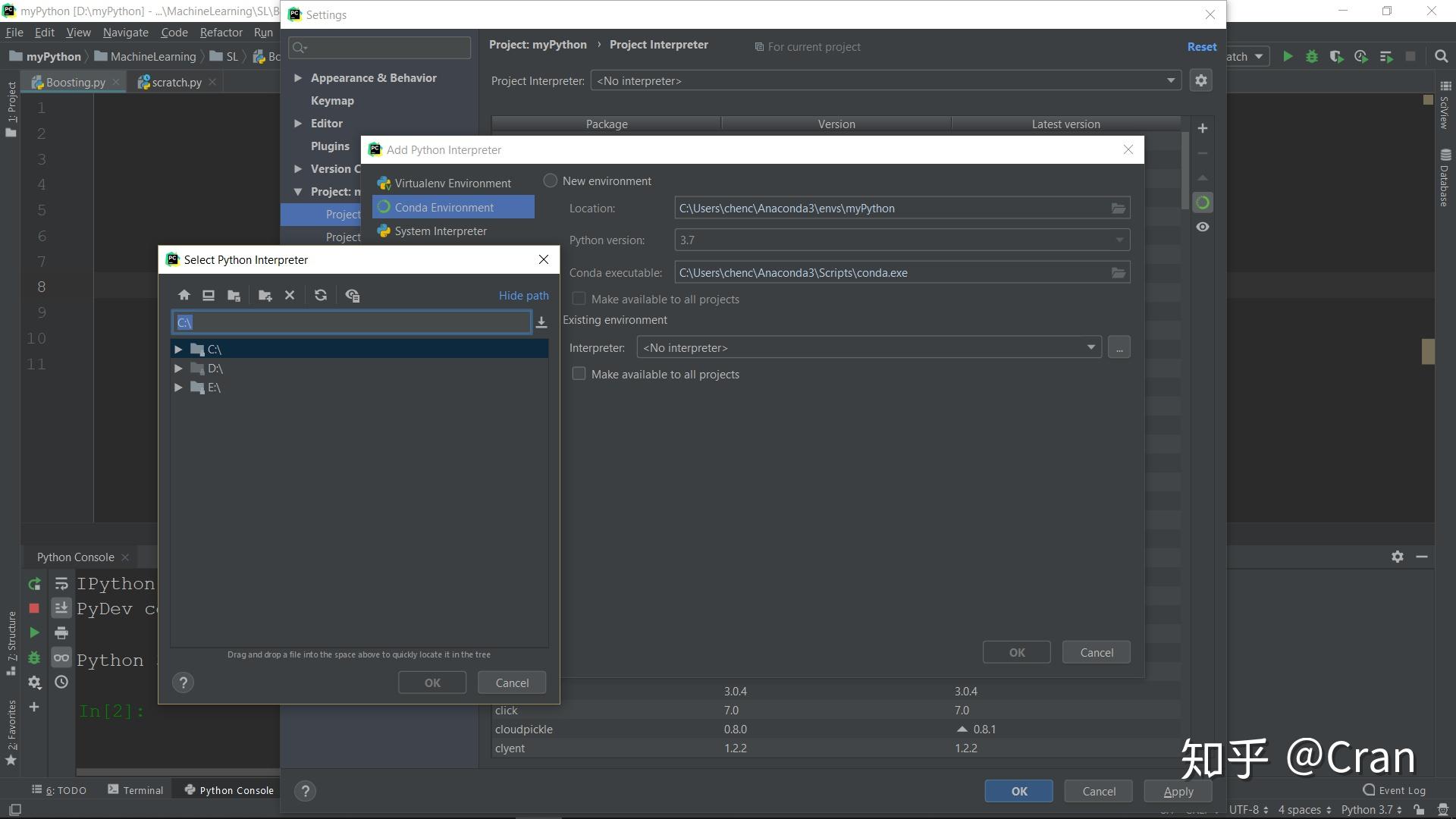This screenshot has width=1456, height=819.
Task: Open debugger from the console sidebar
Action: 33,657
